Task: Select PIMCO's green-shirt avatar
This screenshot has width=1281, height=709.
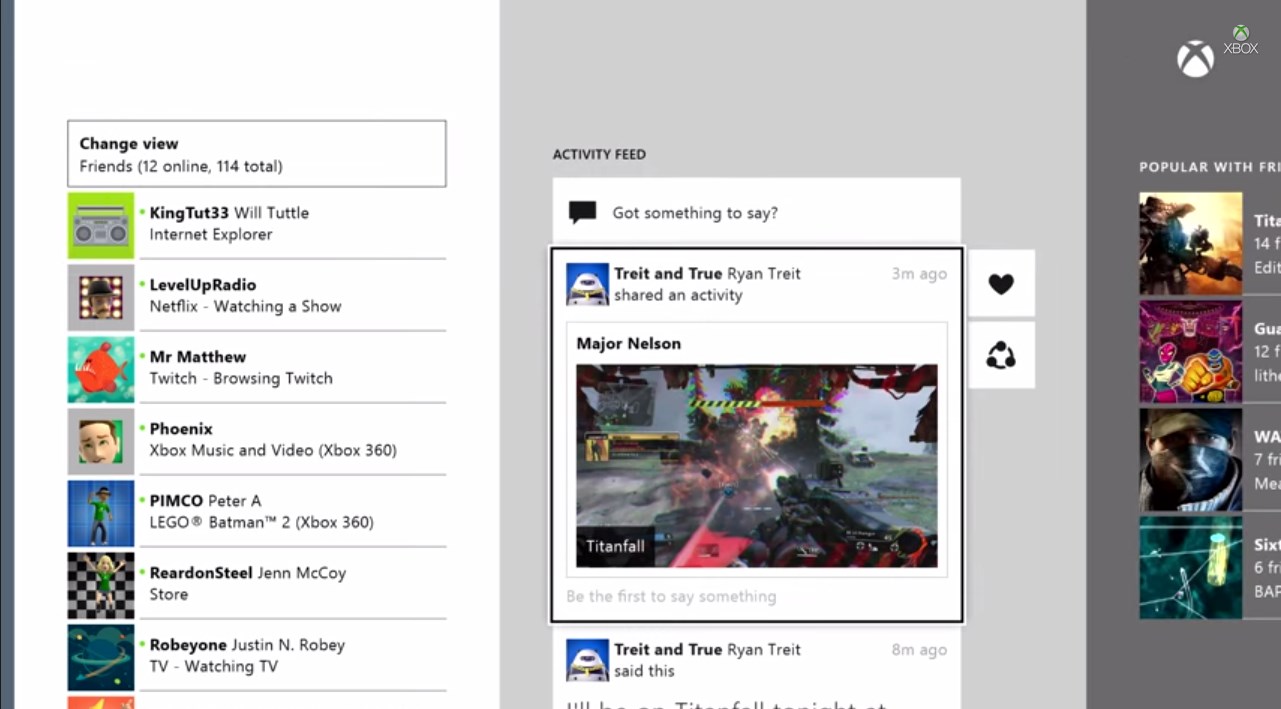Action: [x=101, y=513]
